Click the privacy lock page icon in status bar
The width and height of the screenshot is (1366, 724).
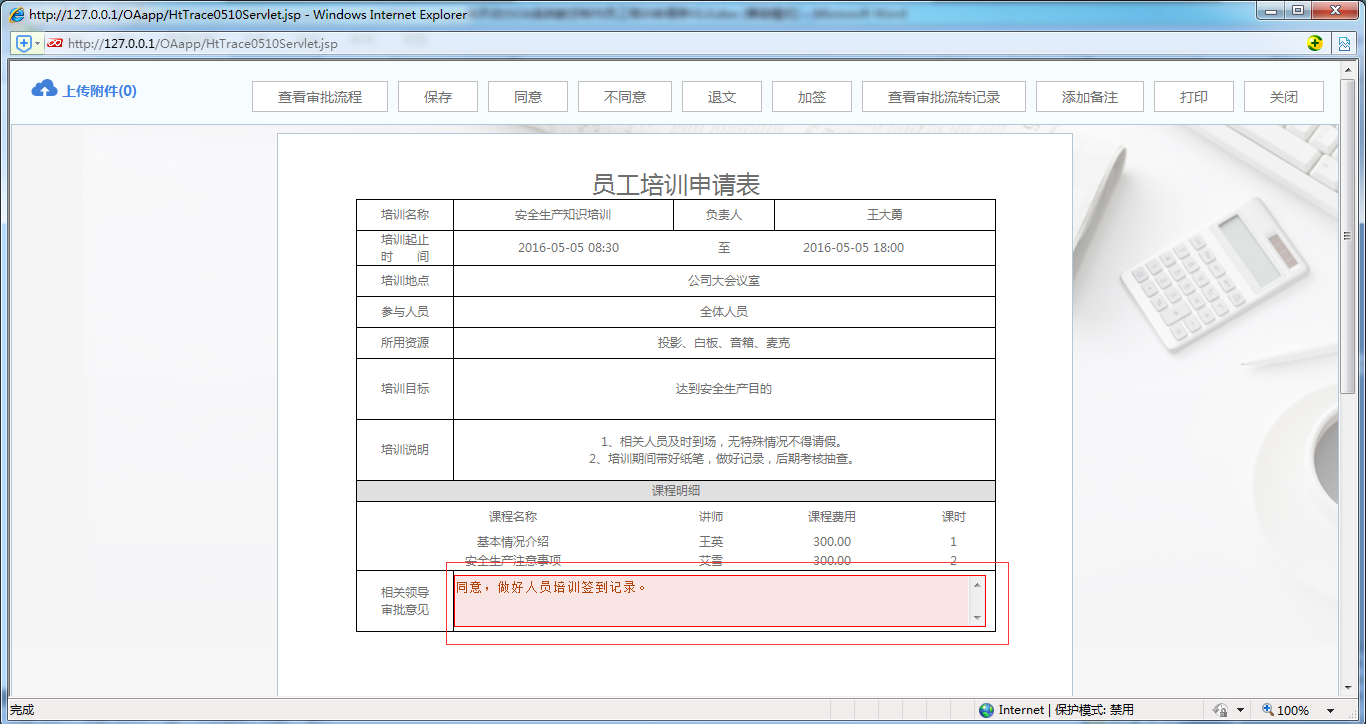(1219, 709)
